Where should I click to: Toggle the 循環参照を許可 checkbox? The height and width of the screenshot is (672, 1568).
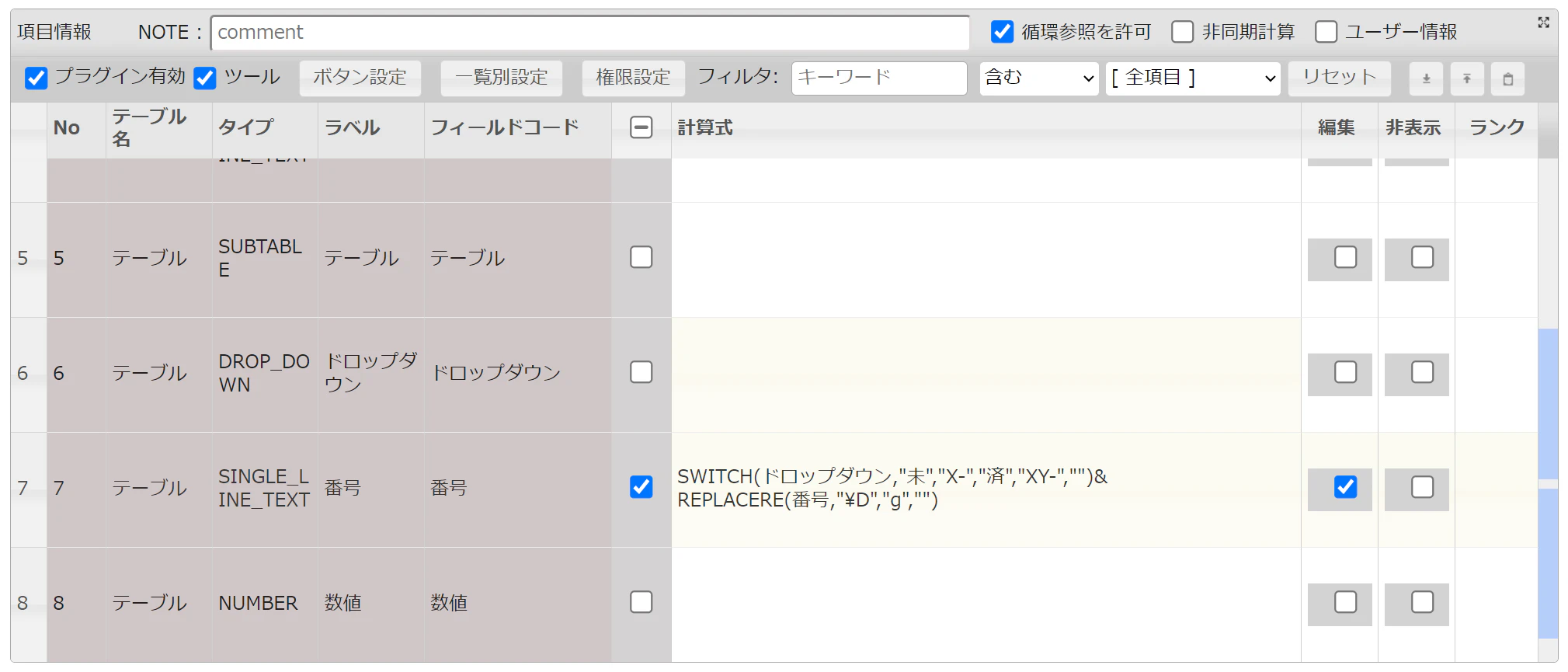(1002, 32)
